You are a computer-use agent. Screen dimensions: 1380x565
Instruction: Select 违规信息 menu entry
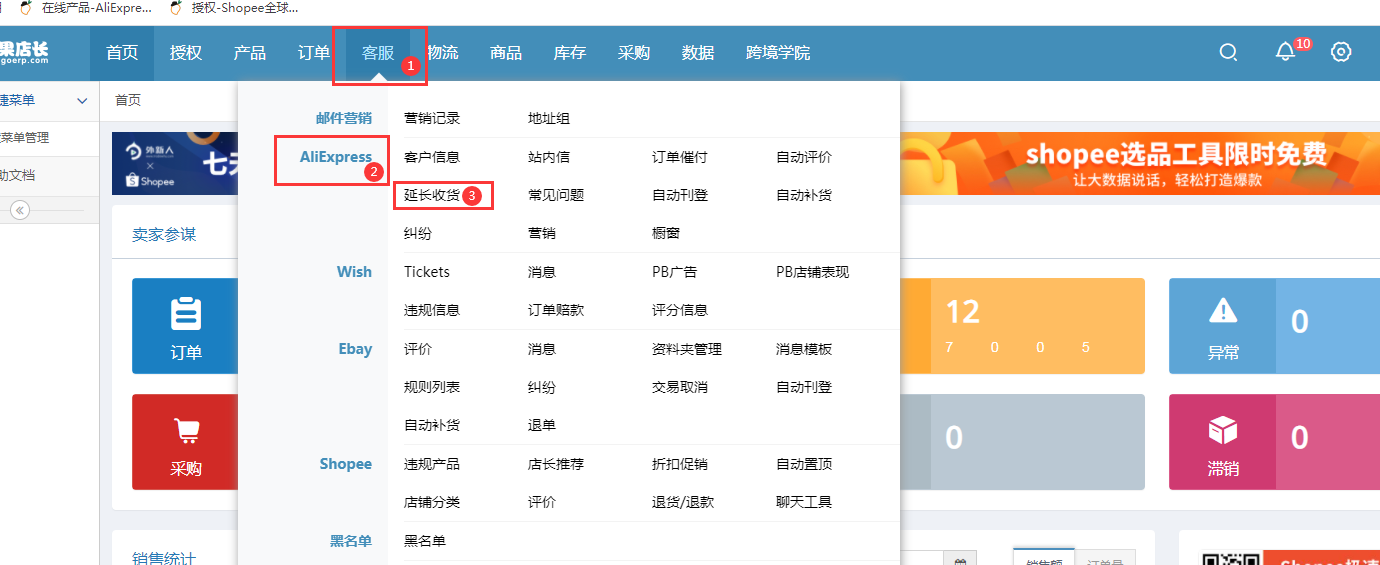tap(432, 310)
